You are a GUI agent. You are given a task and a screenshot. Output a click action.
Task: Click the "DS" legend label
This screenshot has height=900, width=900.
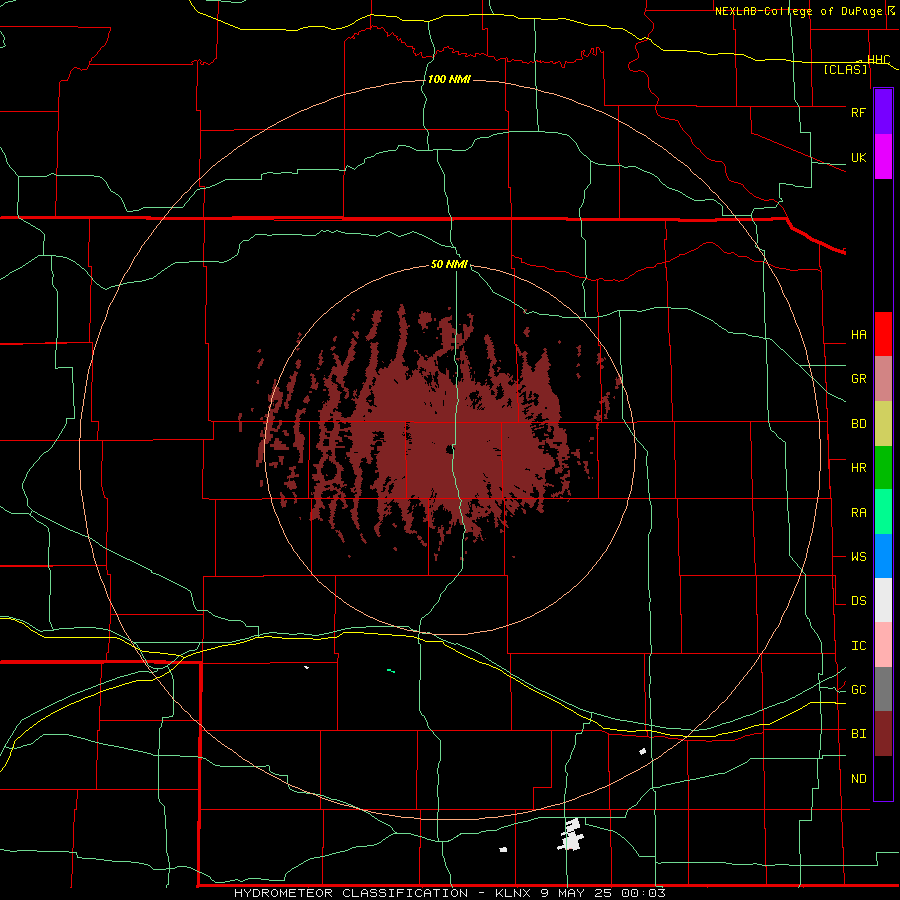858,601
